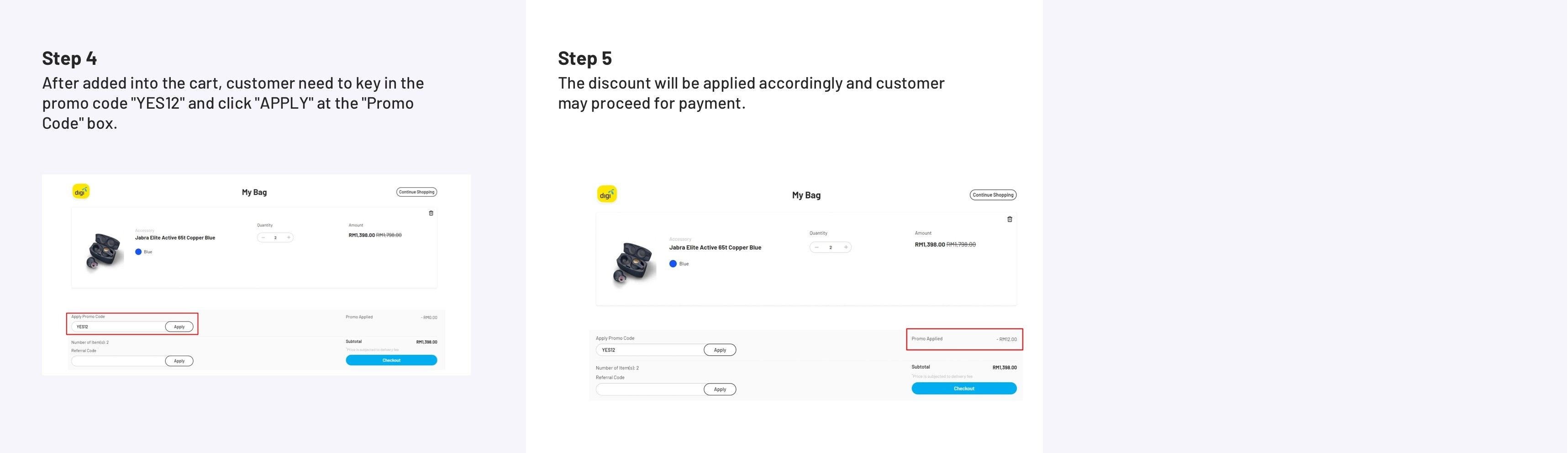
Task: Apply the YES12 promo code in Step 4
Action: (179, 327)
